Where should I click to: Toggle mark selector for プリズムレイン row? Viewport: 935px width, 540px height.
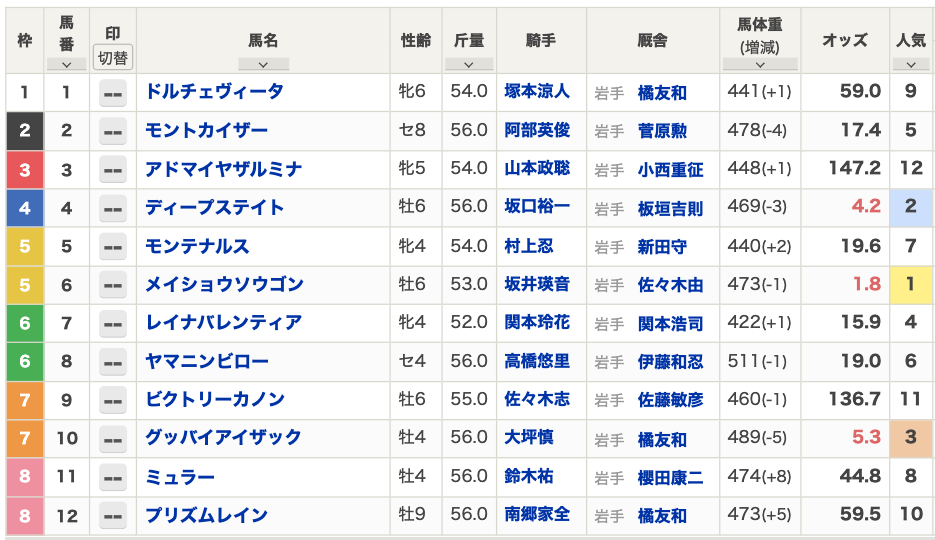click(x=113, y=516)
